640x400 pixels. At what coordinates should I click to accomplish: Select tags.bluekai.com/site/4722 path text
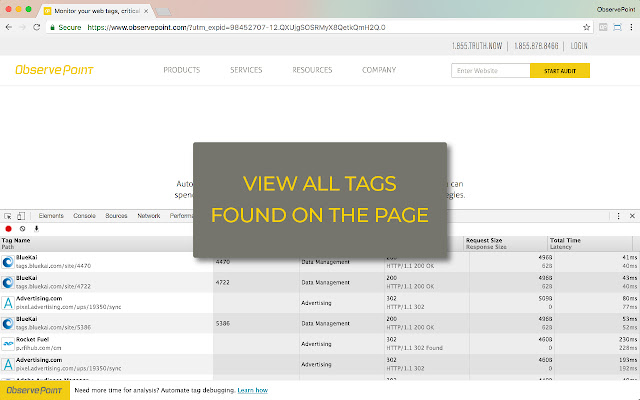[x=53, y=287]
